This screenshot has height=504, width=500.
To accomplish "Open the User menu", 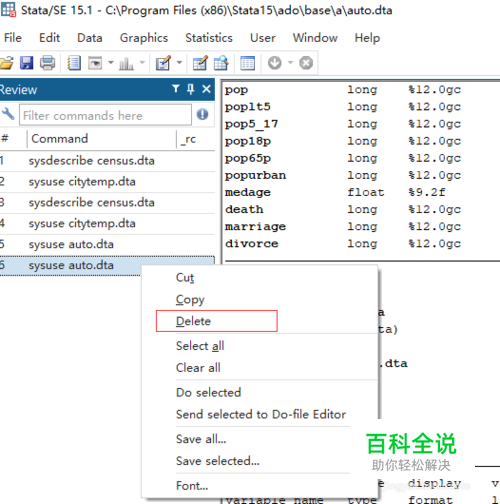I will pos(263,38).
